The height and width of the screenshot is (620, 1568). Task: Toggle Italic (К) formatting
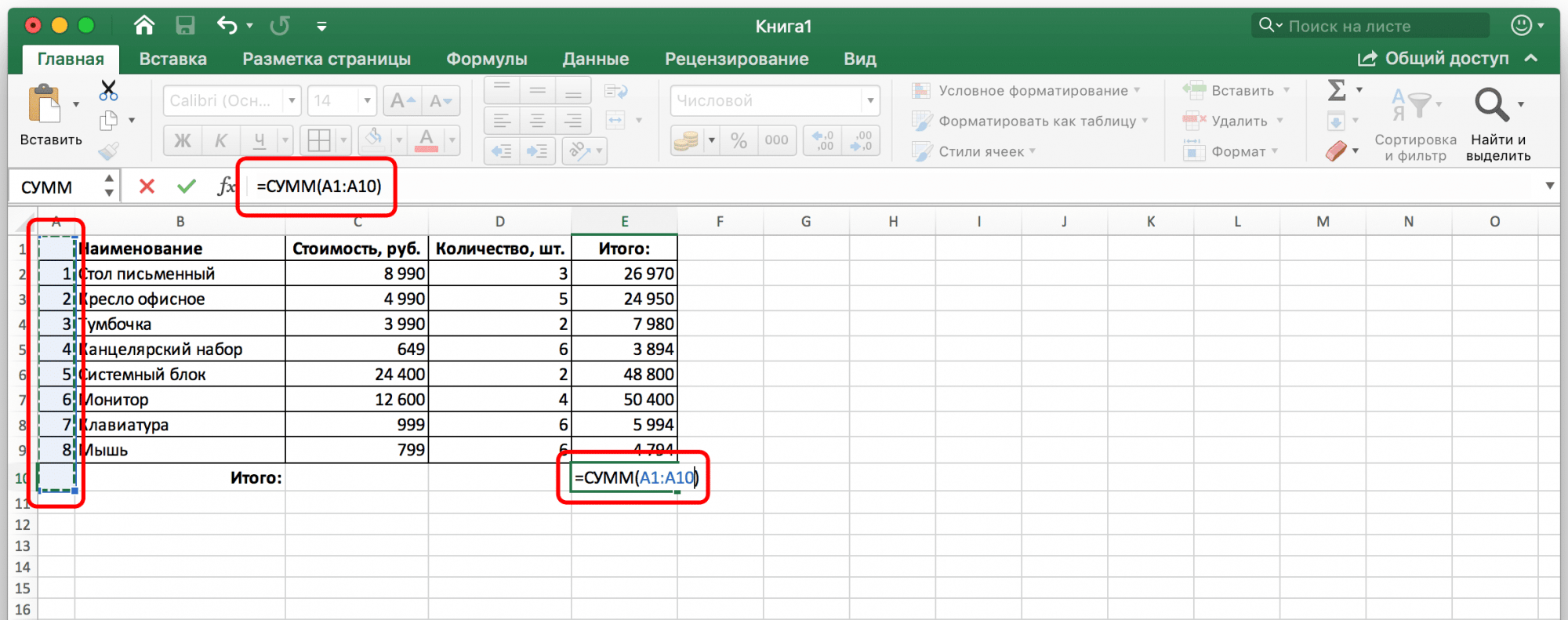[x=220, y=140]
